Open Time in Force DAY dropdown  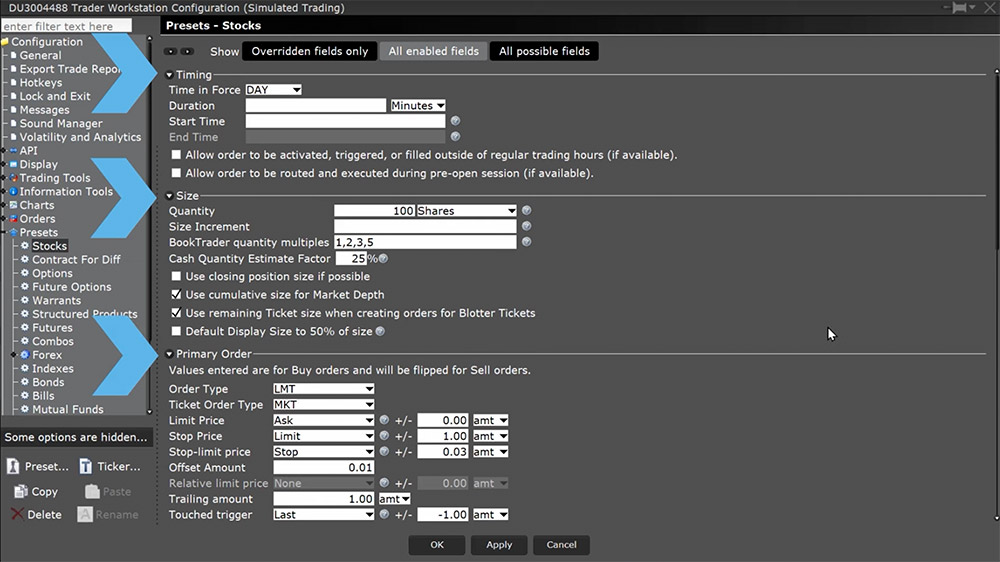[274, 90]
